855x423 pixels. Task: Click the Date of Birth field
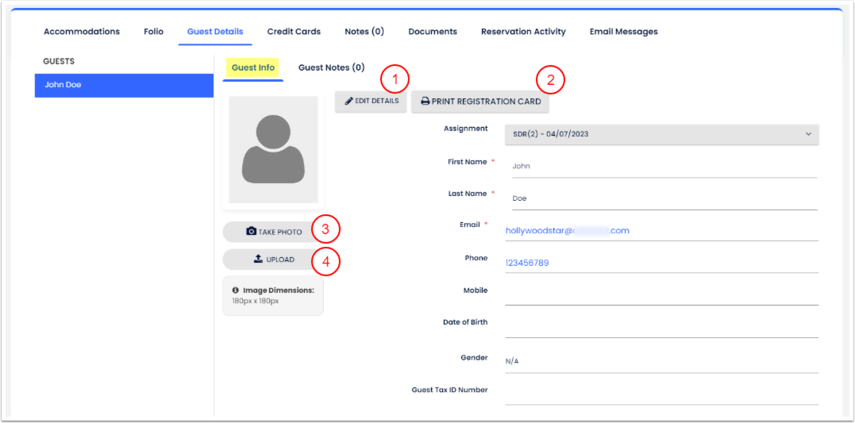[661, 325]
